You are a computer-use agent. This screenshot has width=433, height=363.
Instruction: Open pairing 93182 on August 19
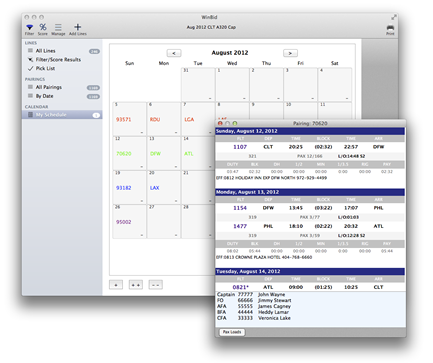point(123,188)
